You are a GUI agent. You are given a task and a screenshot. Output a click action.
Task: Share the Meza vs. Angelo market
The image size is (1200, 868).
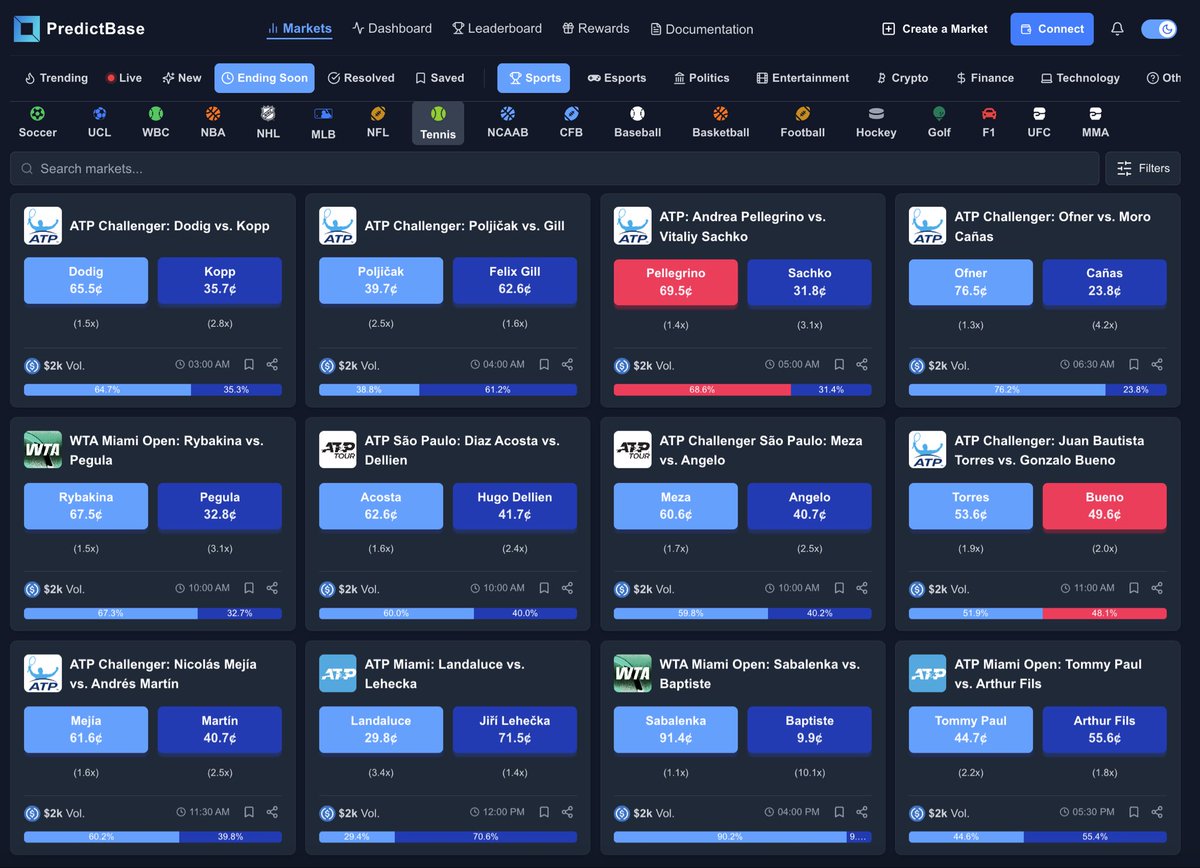click(862, 588)
